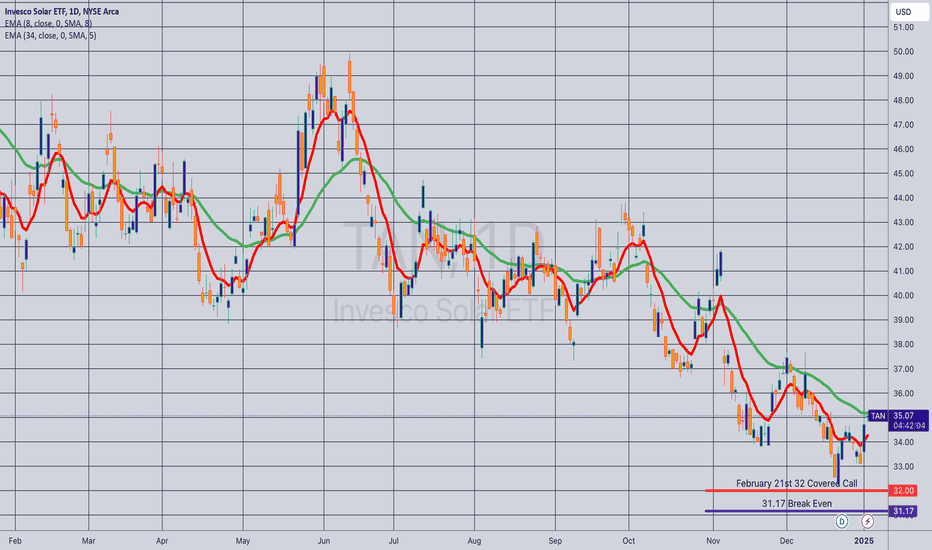Click the 42.00 price axis label

903,247
